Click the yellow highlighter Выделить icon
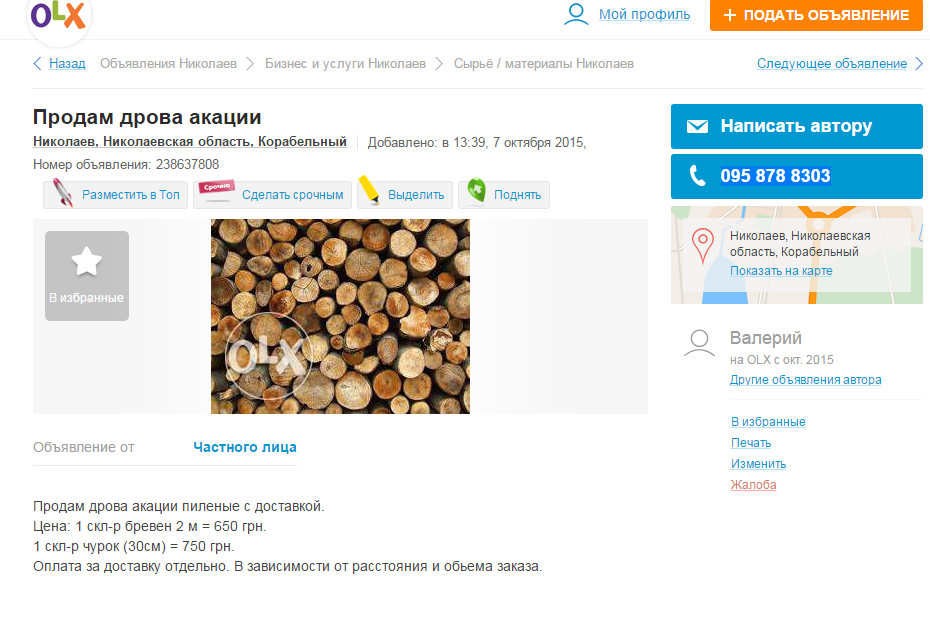Screen dimensions: 930x636 click(x=369, y=192)
